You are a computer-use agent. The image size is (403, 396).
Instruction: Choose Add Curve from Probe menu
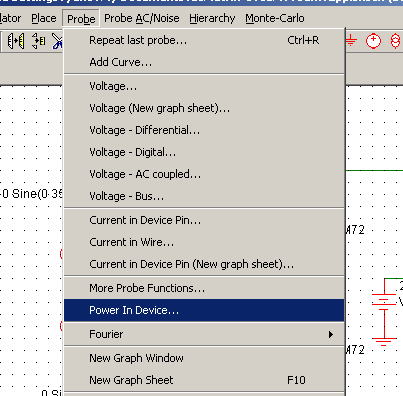pos(204,62)
